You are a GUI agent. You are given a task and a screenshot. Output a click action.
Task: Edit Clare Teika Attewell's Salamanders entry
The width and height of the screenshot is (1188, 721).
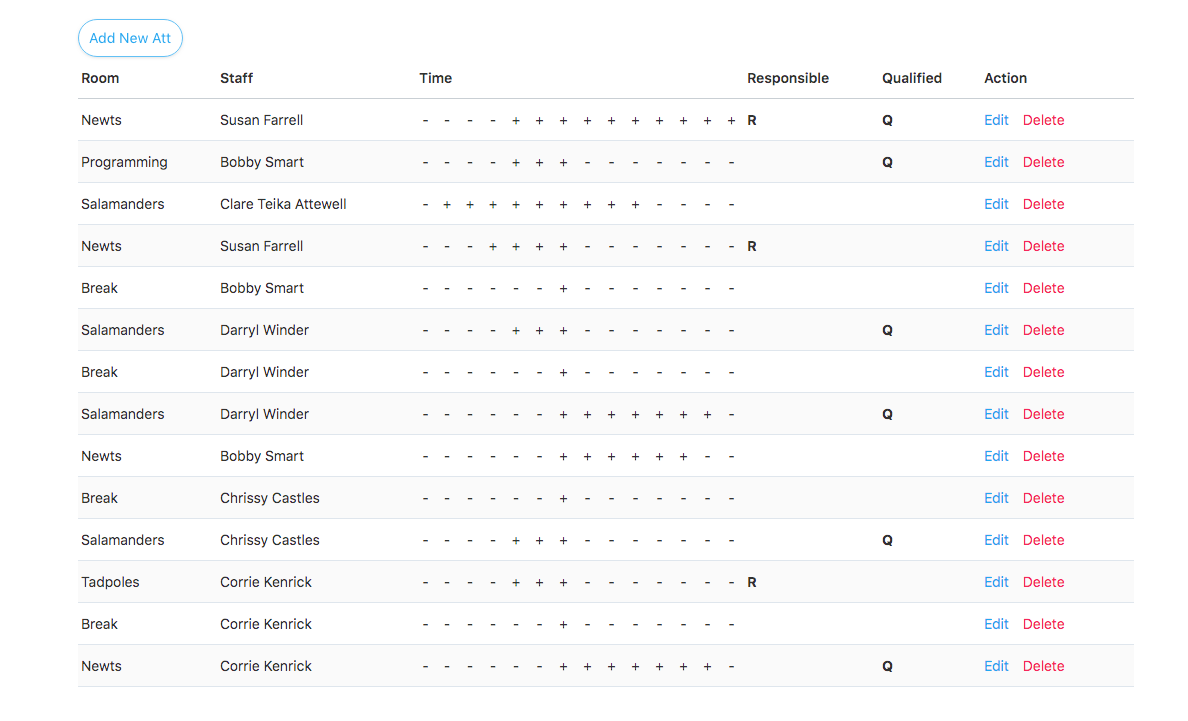[x=996, y=204]
